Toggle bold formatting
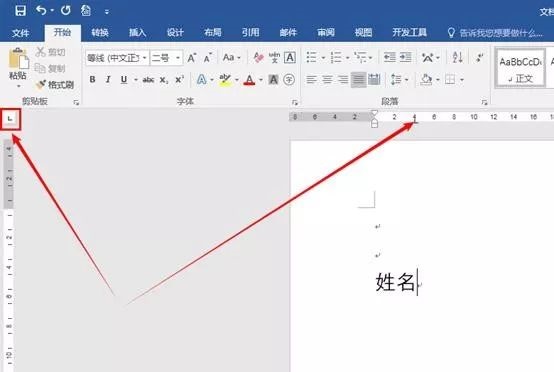This screenshot has width=554, height=372. tap(92, 79)
